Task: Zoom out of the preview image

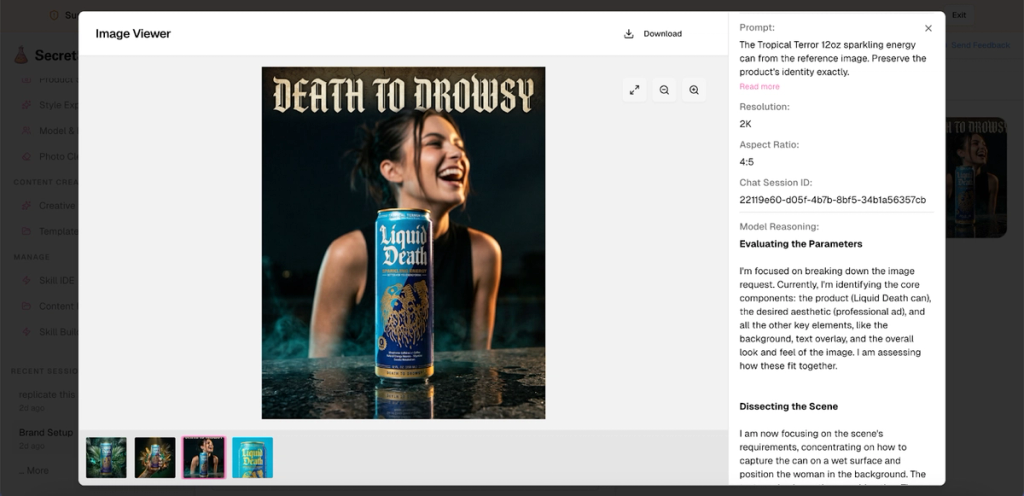Action: pos(664,90)
